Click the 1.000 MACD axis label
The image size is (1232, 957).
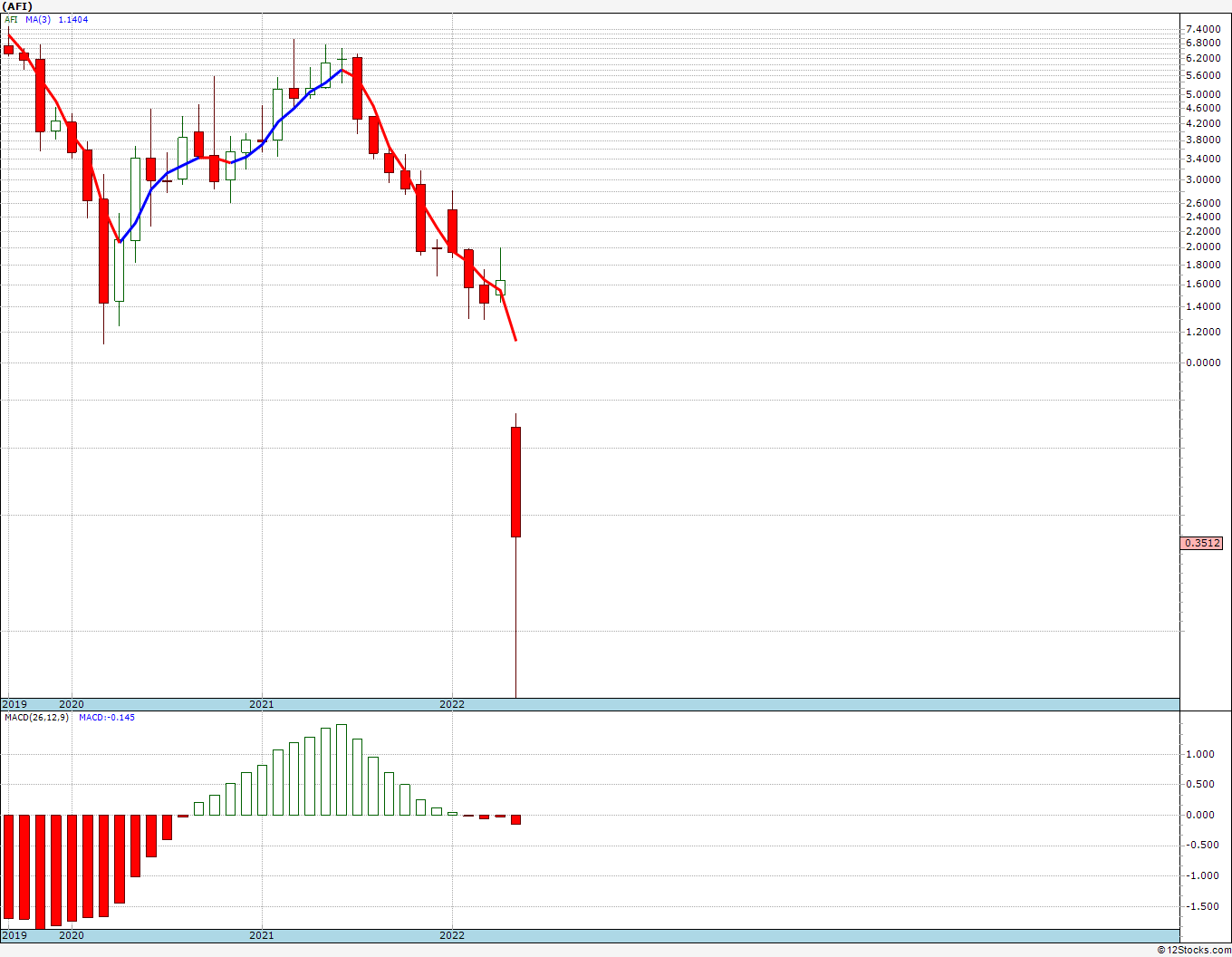tap(1200, 754)
